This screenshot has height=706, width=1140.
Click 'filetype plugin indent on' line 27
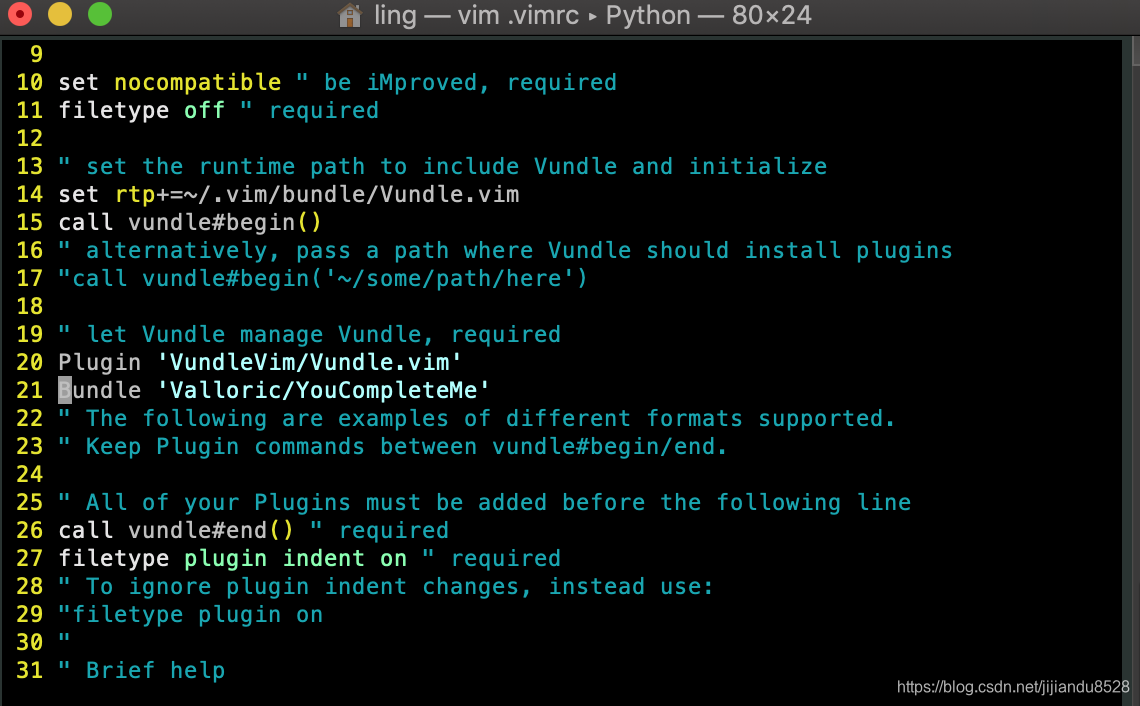coord(233,558)
